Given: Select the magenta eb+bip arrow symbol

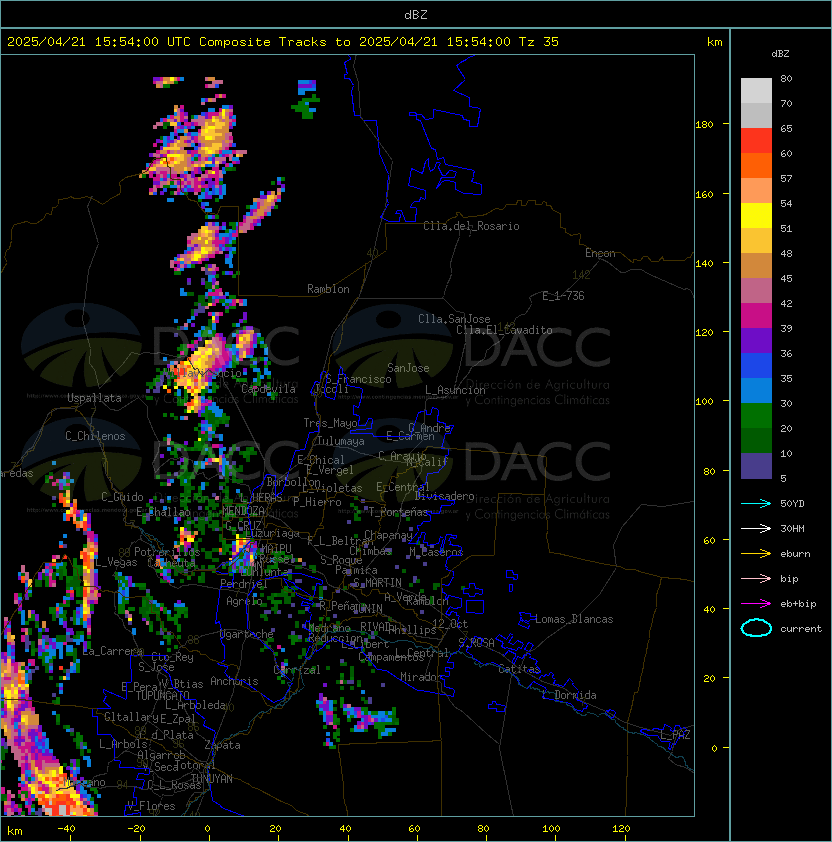Looking at the screenshot, I should click(756, 604).
